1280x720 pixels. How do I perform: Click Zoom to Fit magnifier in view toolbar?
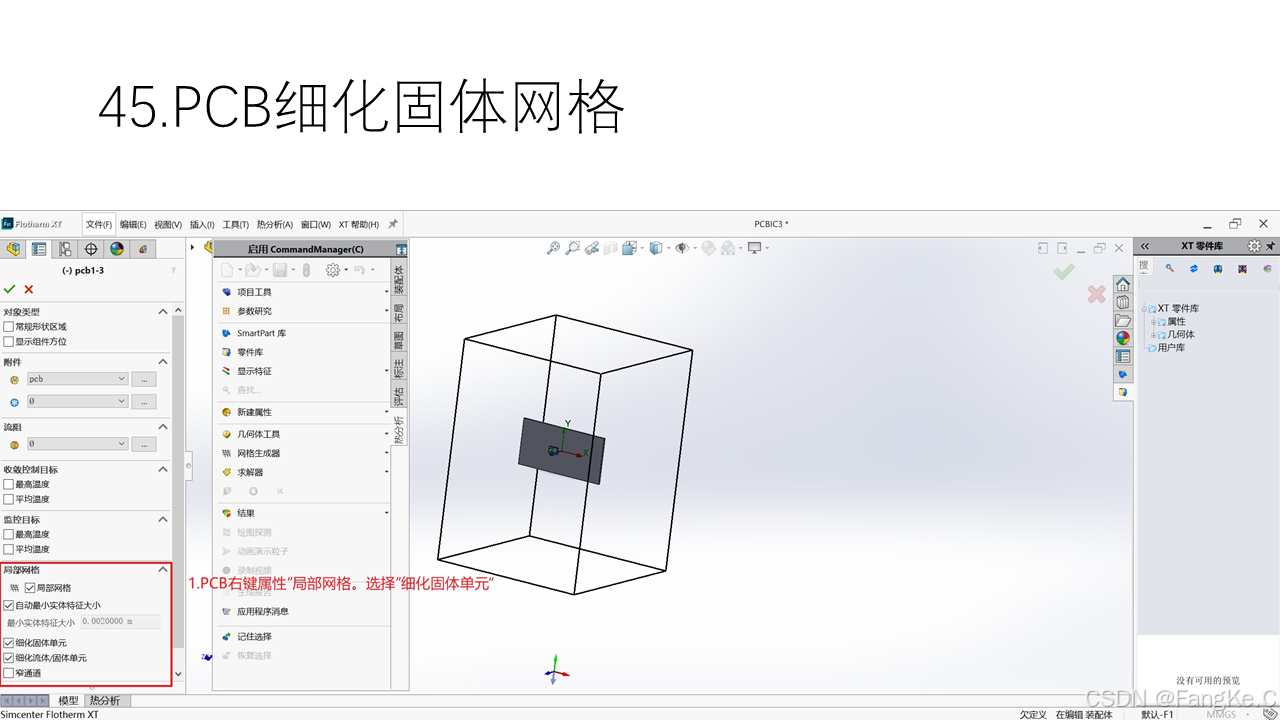tap(553, 248)
